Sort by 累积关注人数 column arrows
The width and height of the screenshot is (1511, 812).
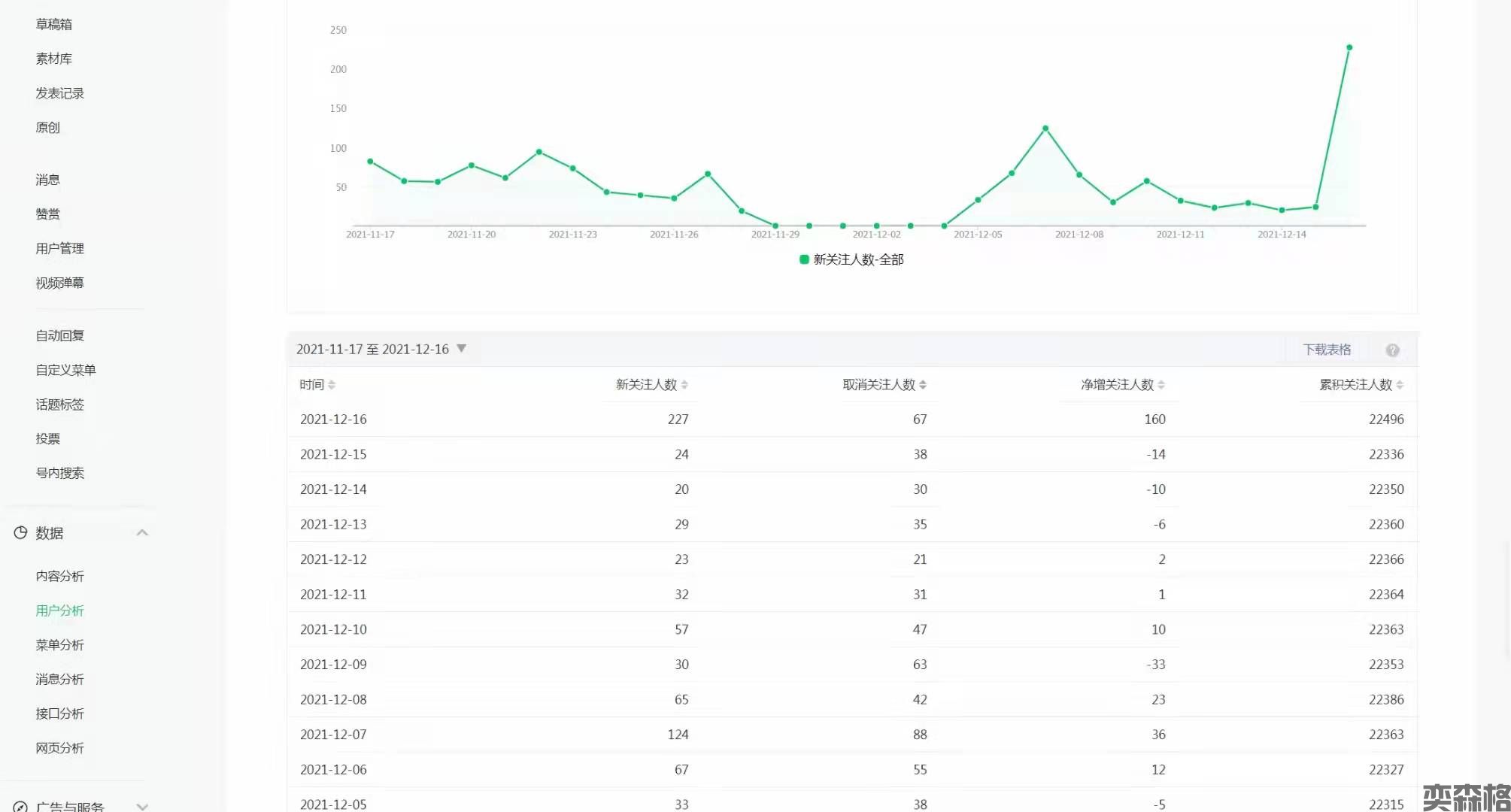1400,385
